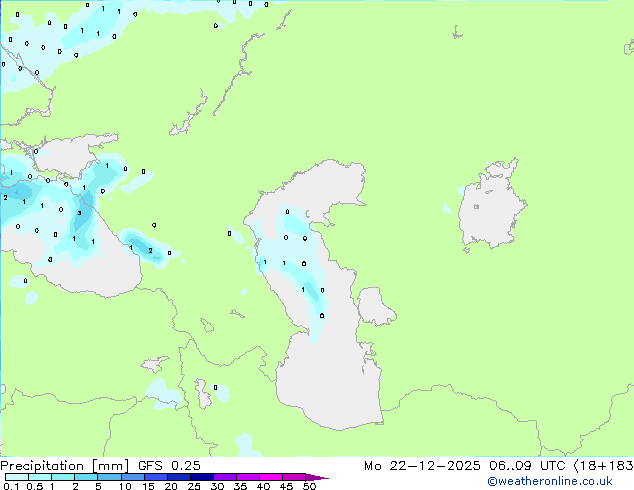Select the legend swatch between 10 and 15

[x=133, y=477]
